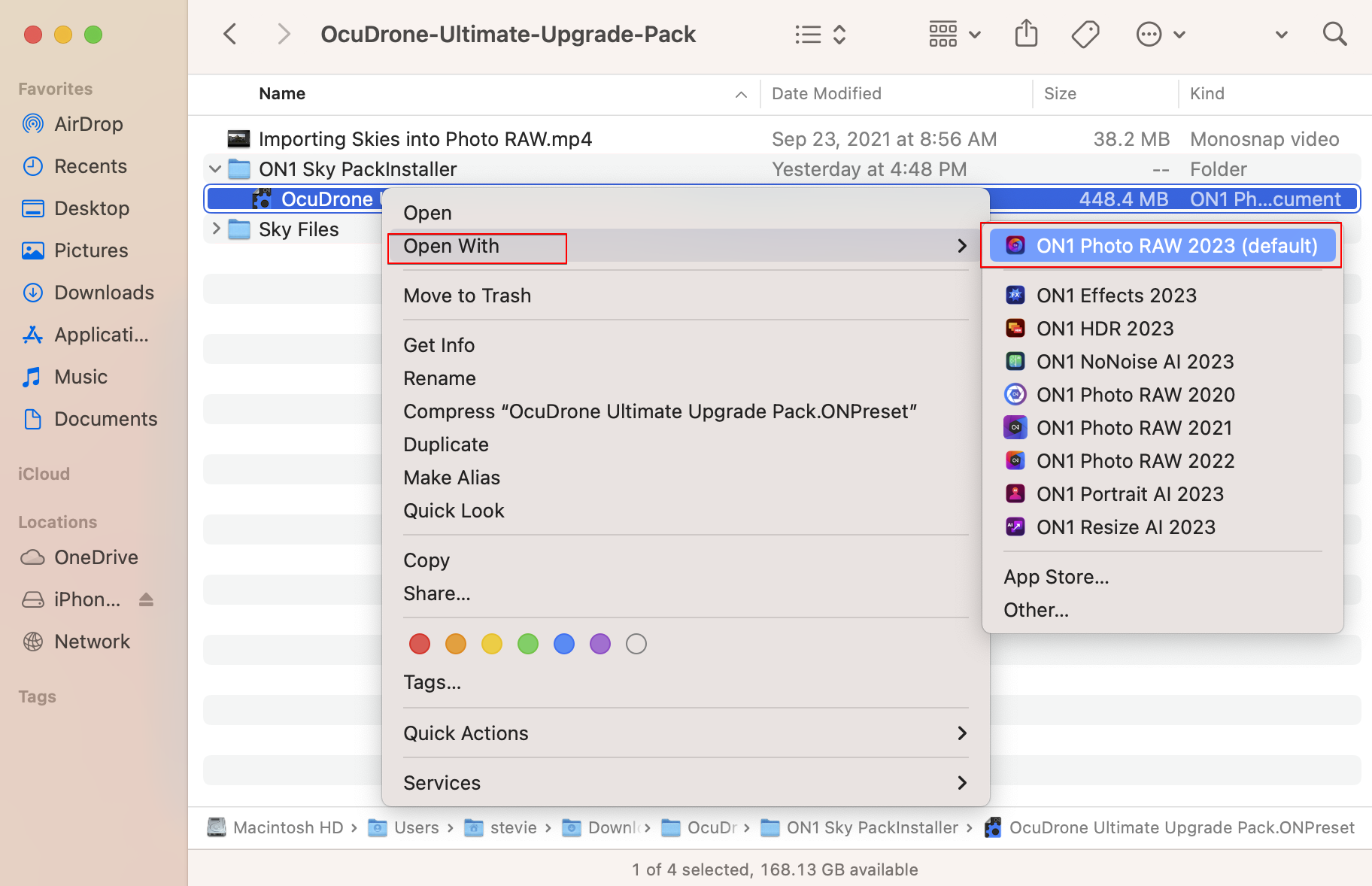Click the Share icon in the toolbar
This screenshot has width=1372, height=886.
click(x=1026, y=35)
